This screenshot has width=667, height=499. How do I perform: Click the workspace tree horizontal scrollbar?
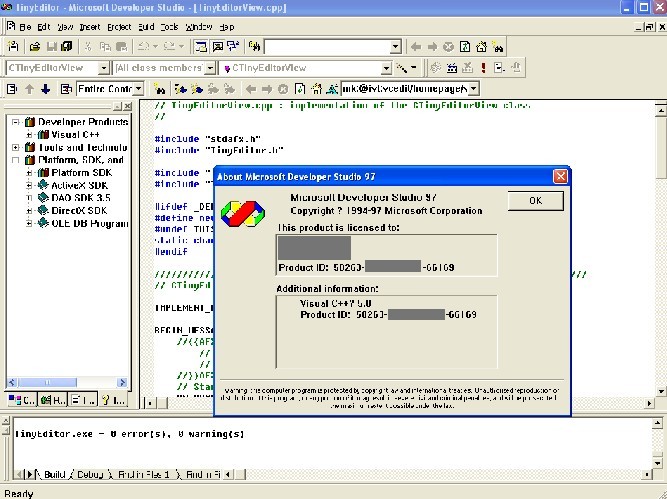pos(67,382)
